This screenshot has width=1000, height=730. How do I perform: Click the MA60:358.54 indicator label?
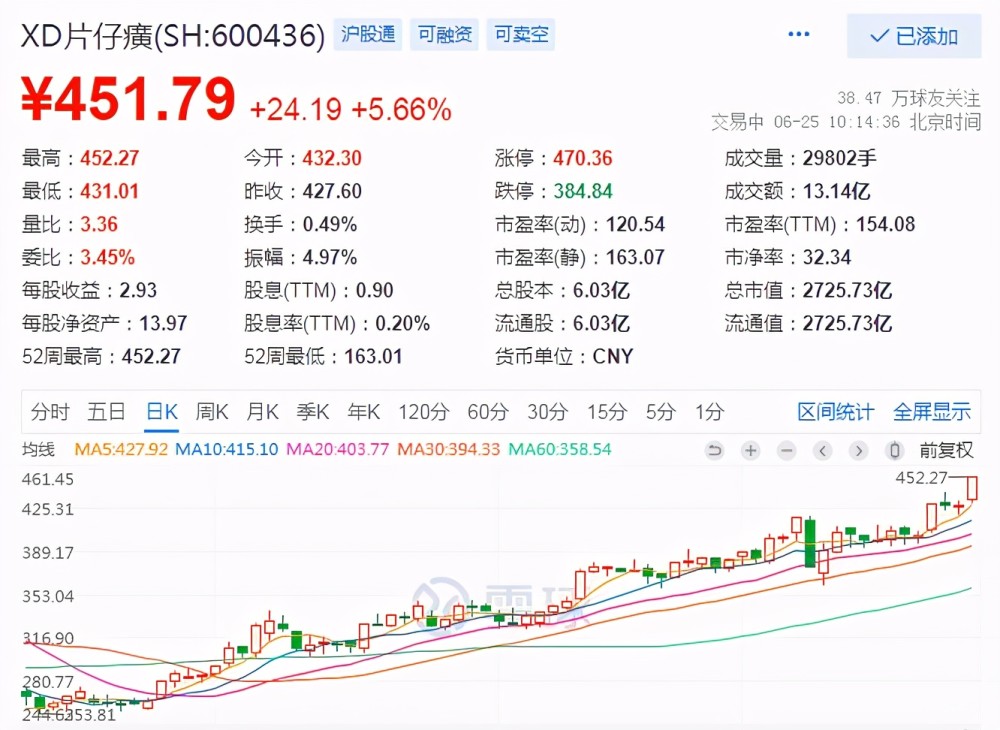click(x=559, y=449)
